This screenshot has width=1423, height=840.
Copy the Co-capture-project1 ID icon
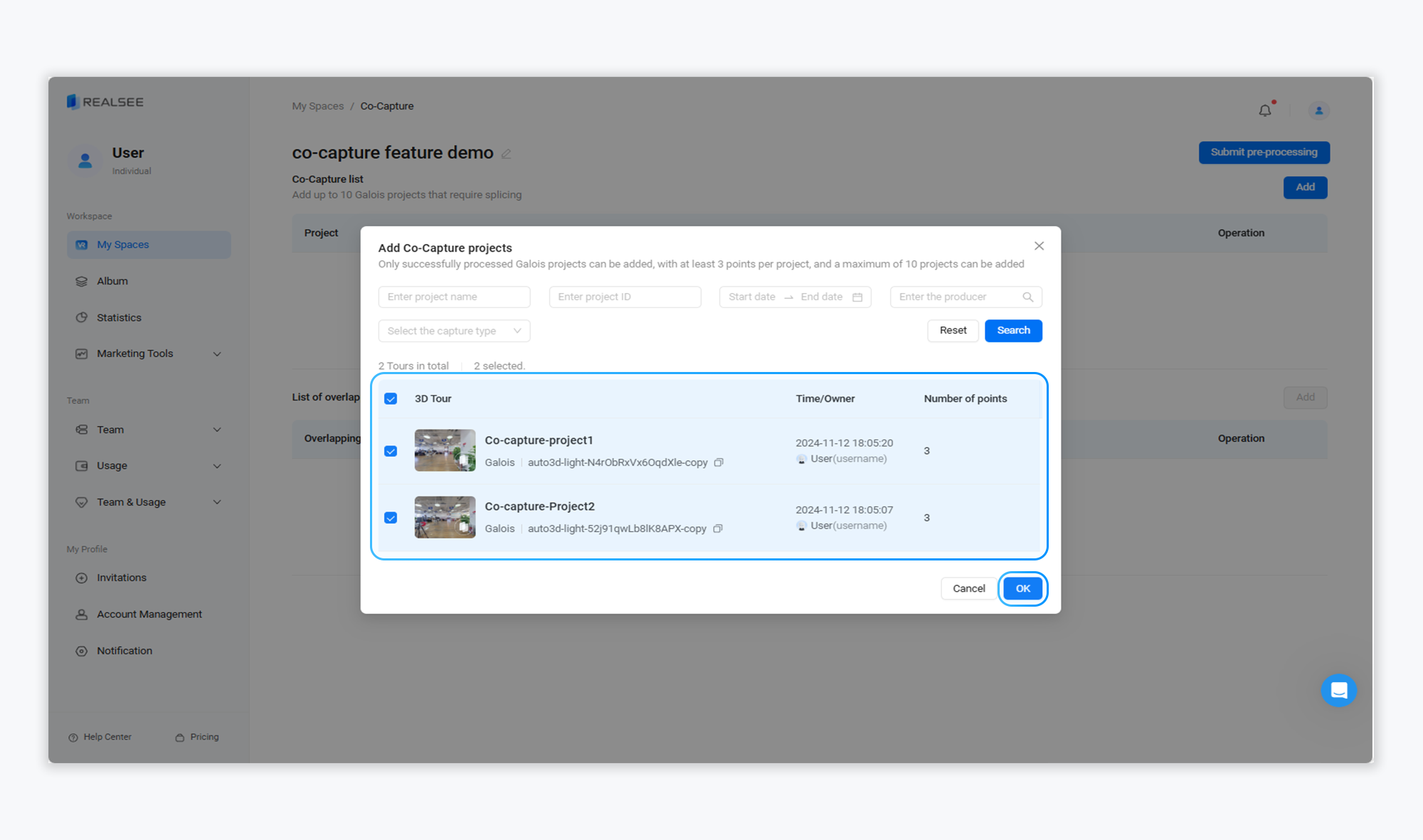click(x=719, y=462)
